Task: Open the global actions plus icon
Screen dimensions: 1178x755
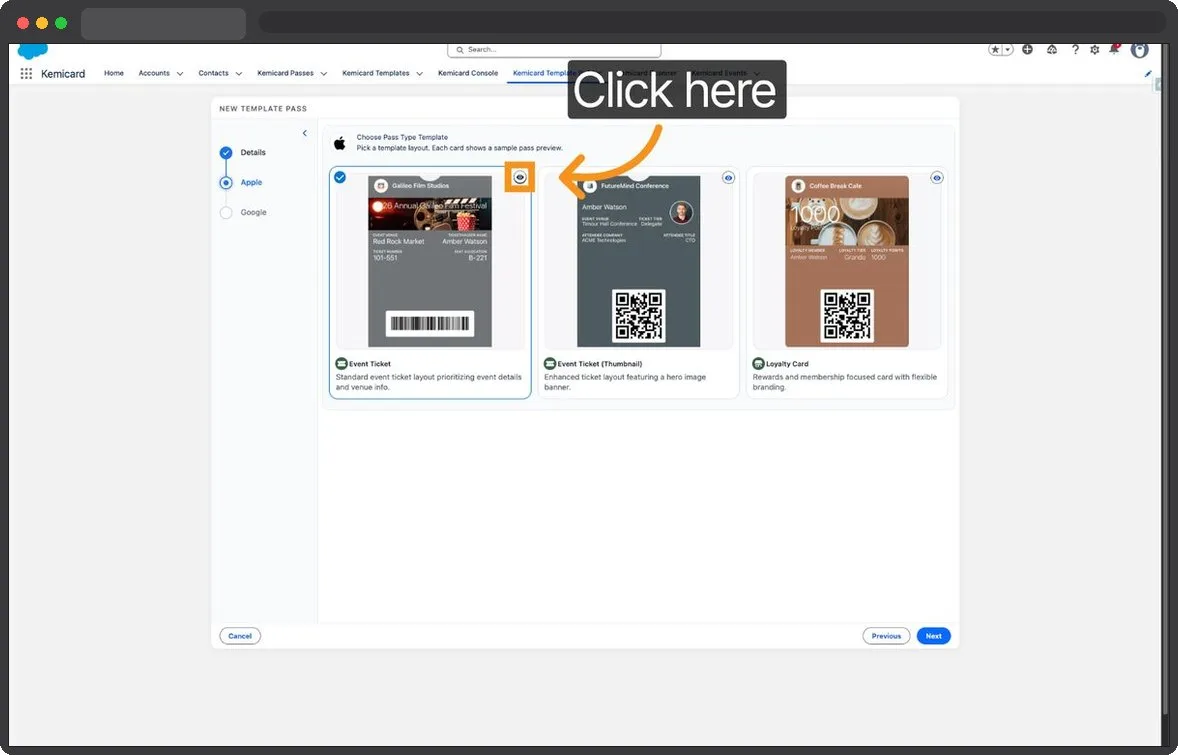Action: [1027, 50]
